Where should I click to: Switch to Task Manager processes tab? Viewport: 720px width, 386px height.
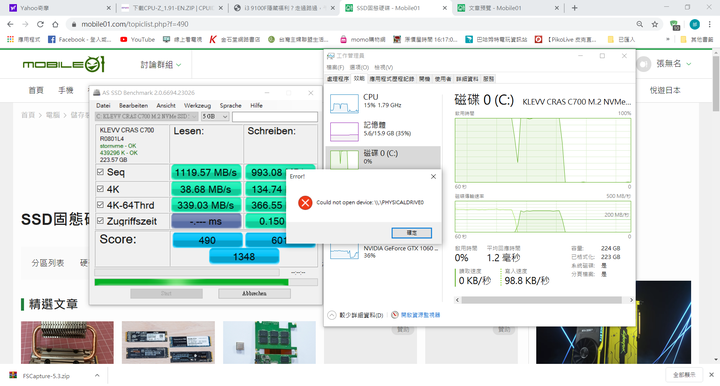click(338, 79)
